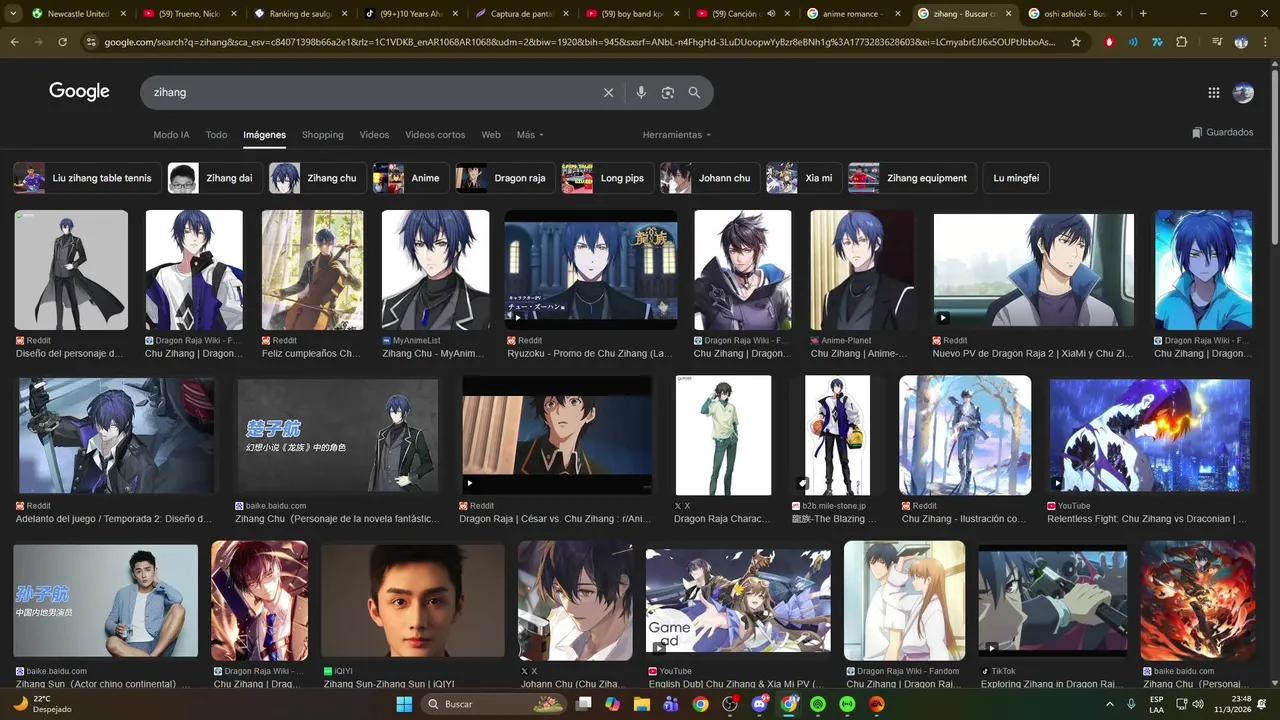Screen dimensions: 1280x720
Task: Open the Extensions puzzle-piece menu
Action: [x=1181, y=42]
